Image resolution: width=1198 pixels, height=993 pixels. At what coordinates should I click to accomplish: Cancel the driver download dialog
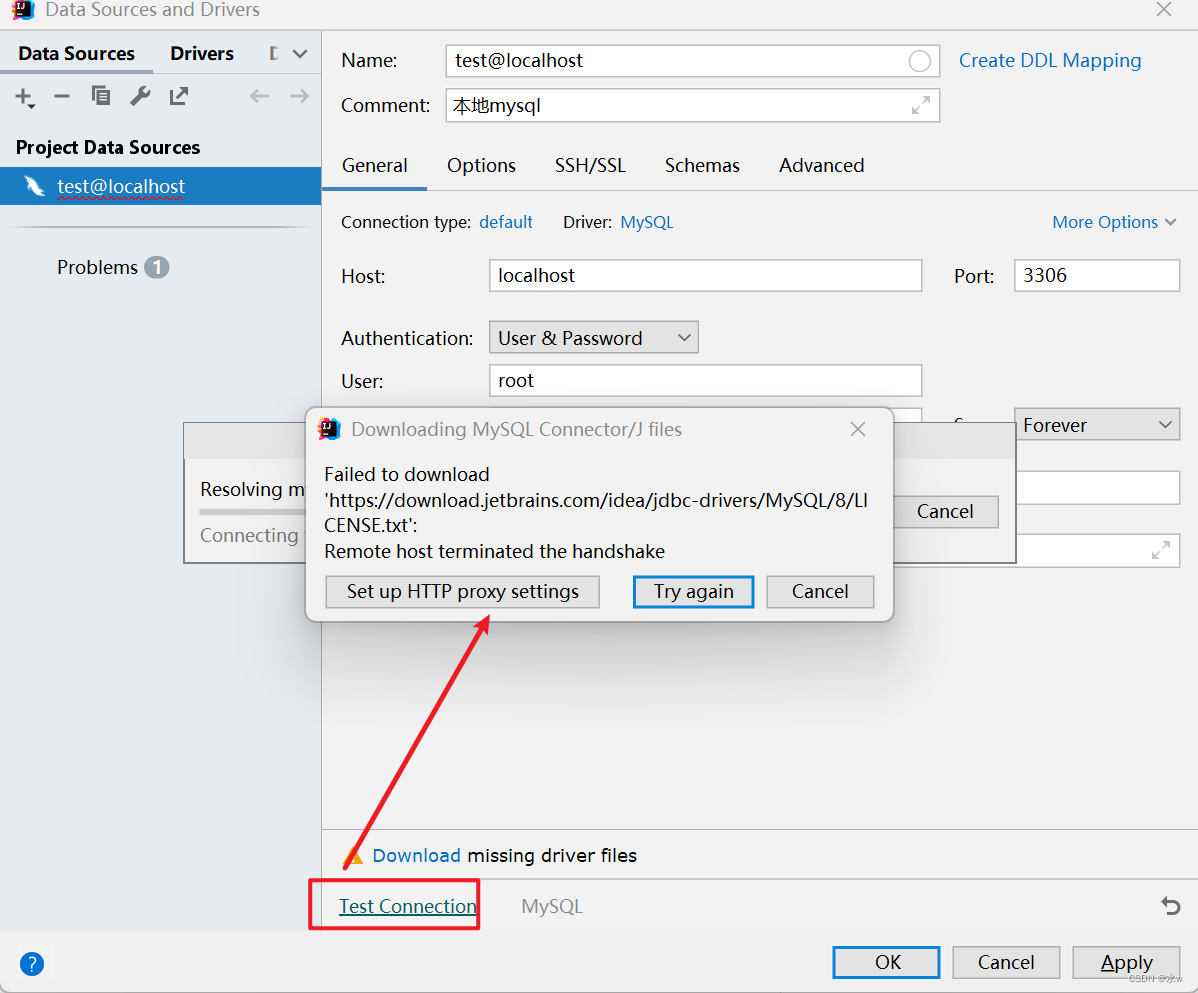pos(820,592)
